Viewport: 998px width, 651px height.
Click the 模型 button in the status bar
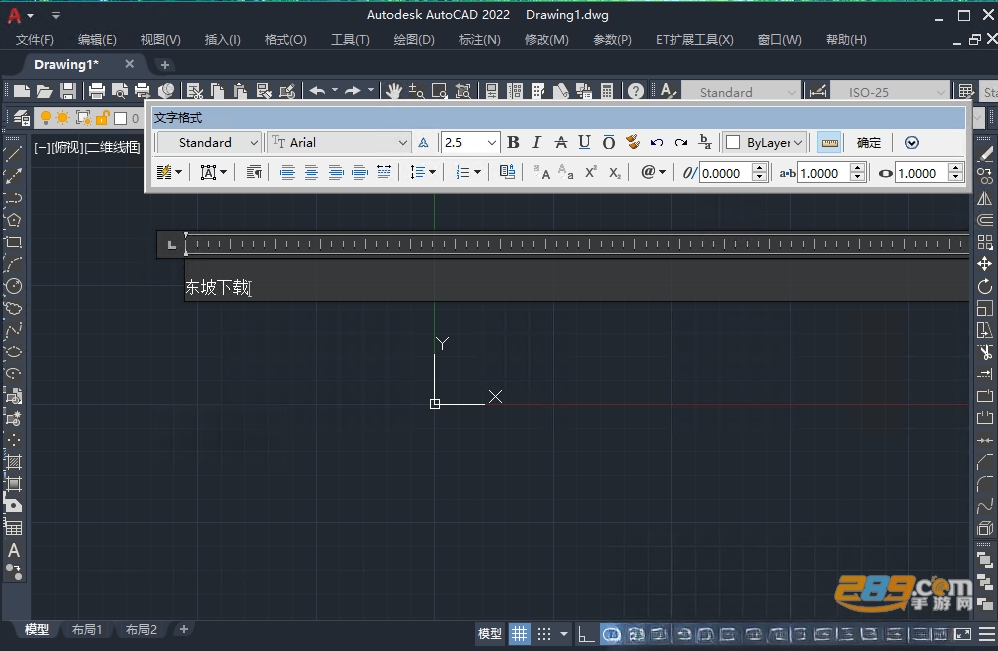pos(489,634)
